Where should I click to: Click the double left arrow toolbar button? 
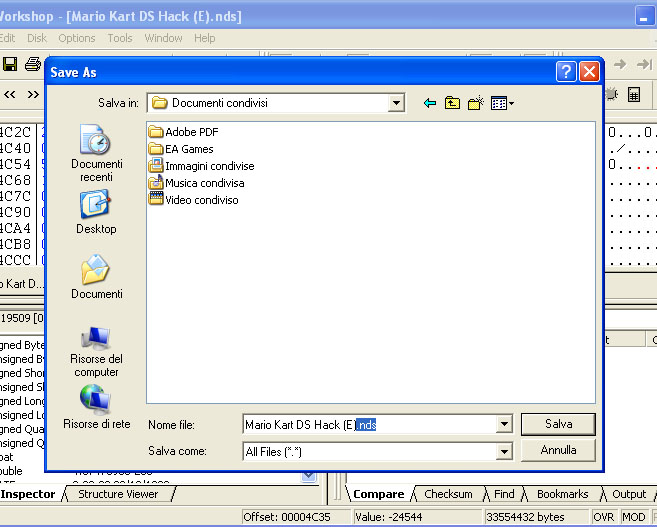(10, 95)
